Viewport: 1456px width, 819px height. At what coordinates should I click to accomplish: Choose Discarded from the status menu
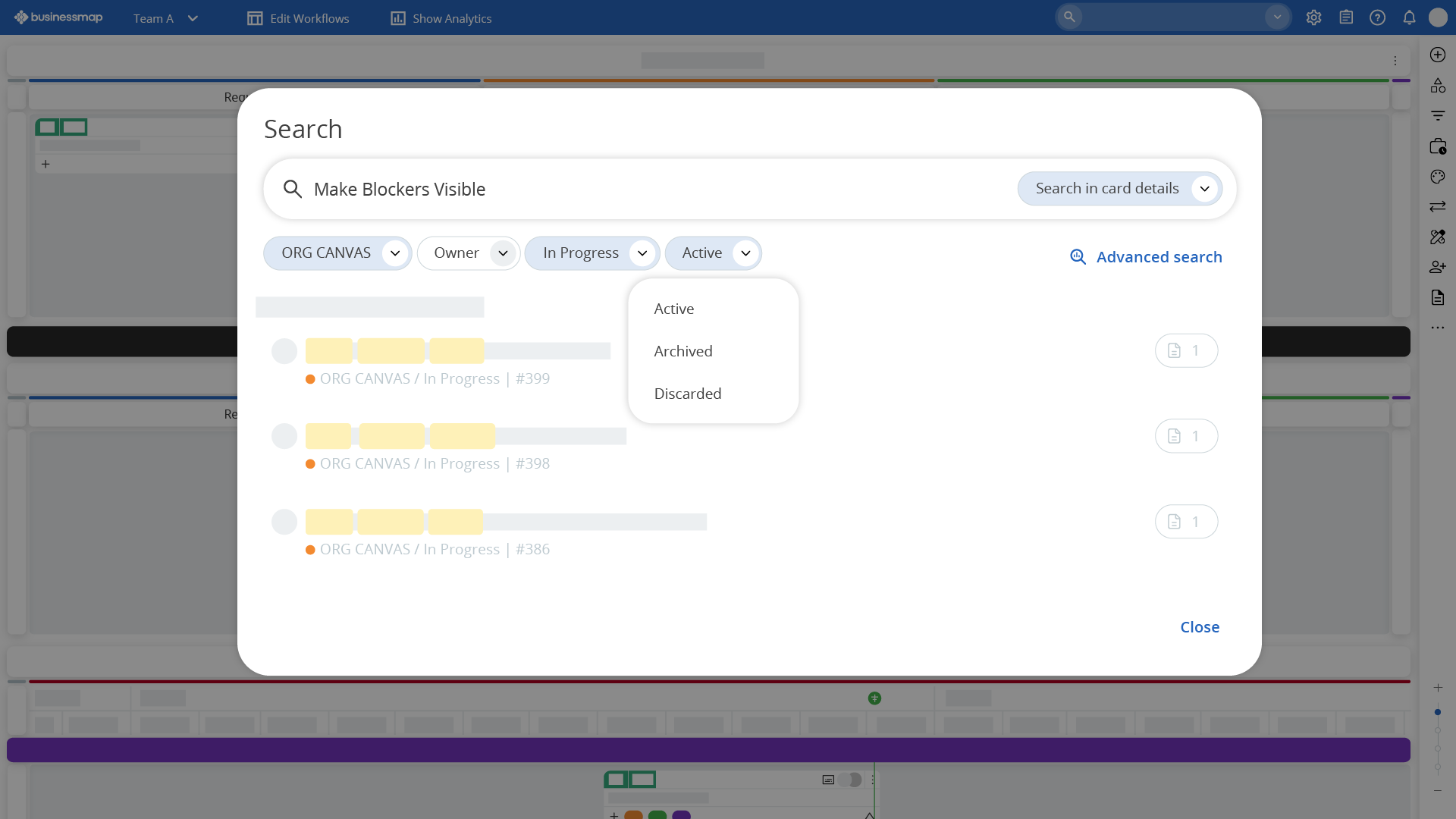click(x=688, y=394)
